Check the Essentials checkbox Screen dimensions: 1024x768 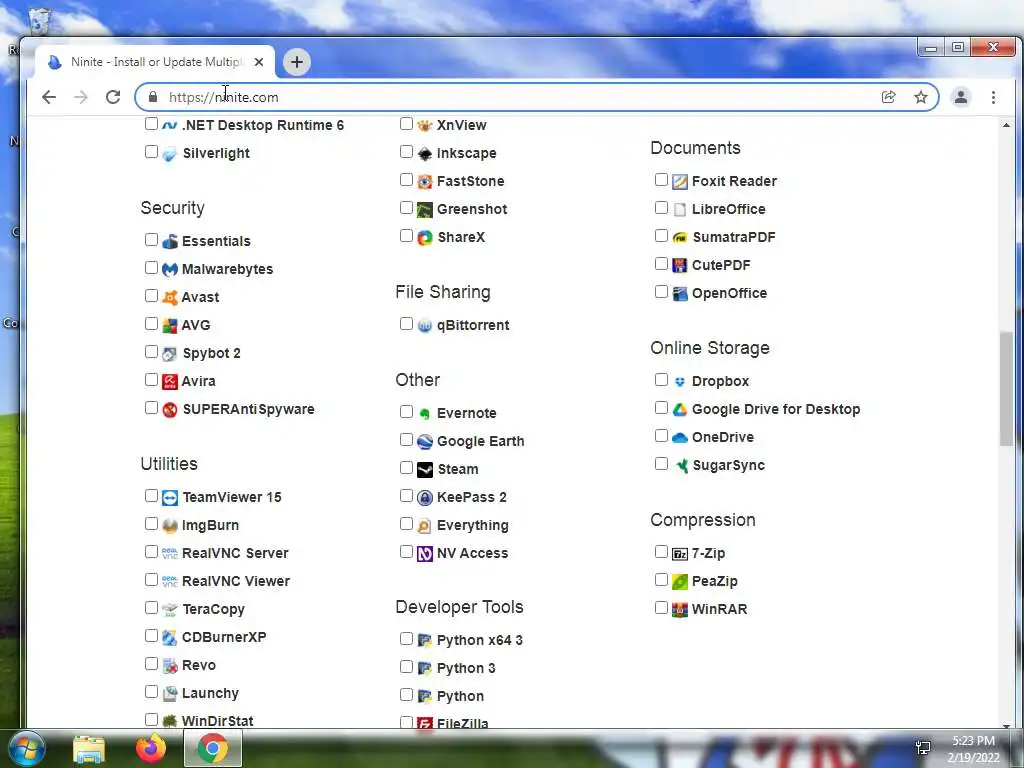tap(151, 240)
